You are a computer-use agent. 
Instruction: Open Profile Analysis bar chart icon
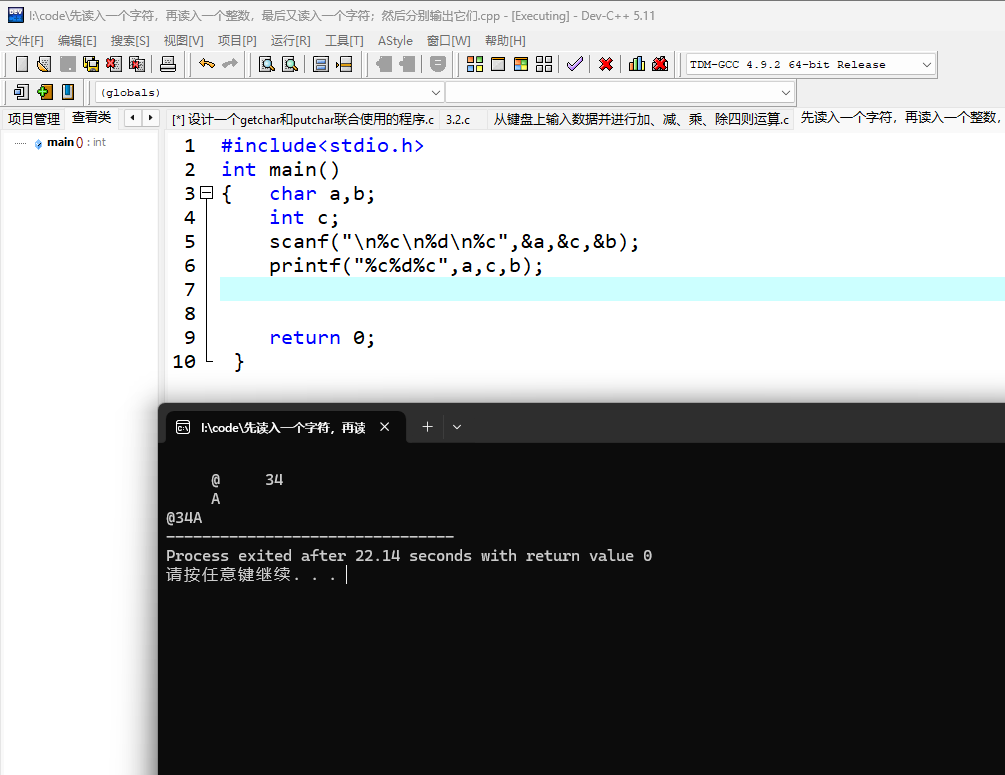636,64
